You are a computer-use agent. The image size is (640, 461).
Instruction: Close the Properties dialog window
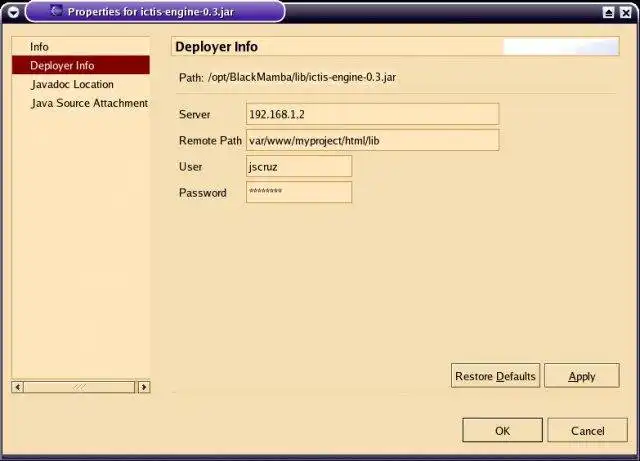(626, 12)
